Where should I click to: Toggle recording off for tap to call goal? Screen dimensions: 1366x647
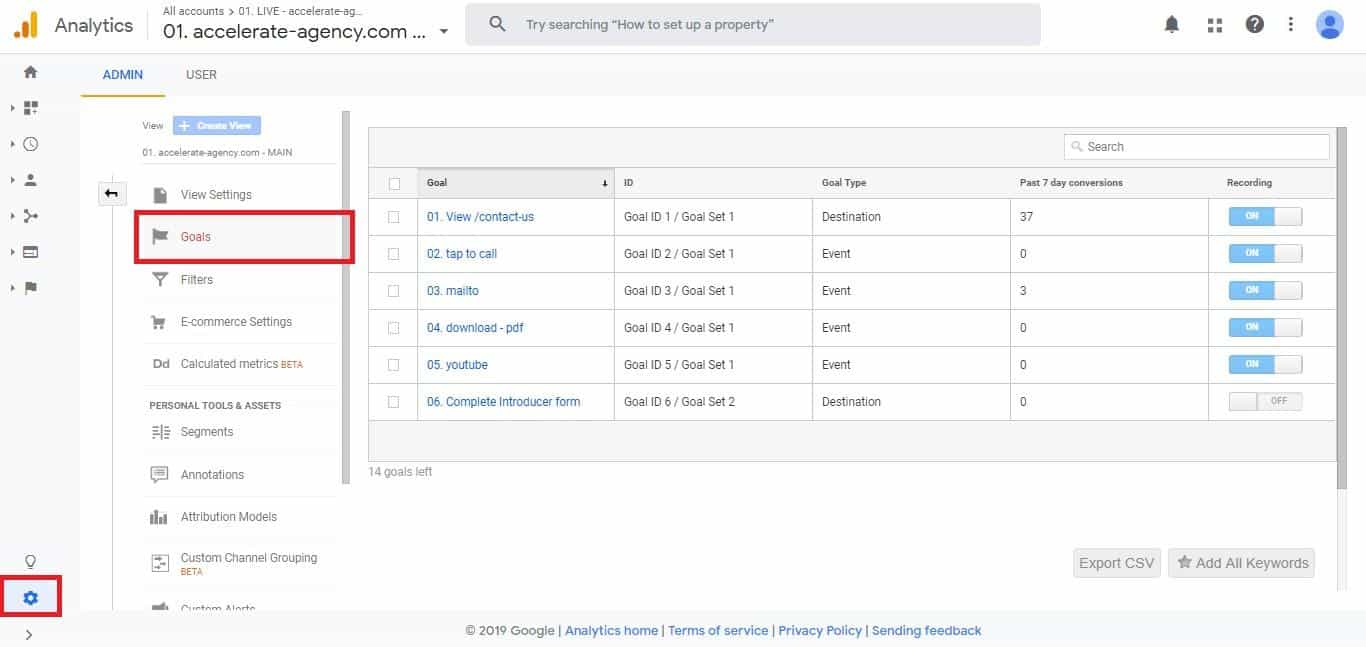click(1265, 254)
